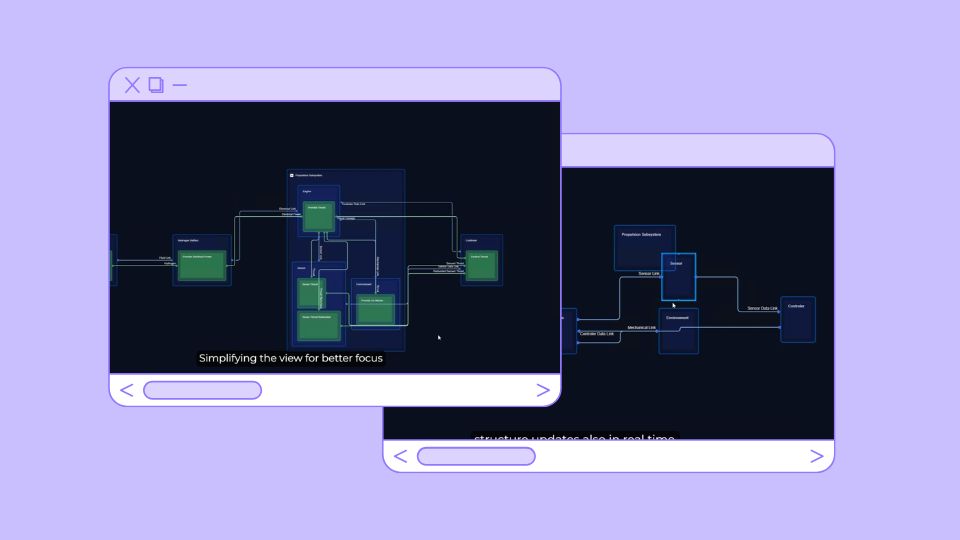Click the Mechanical Link connection label

tap(641, 327)
